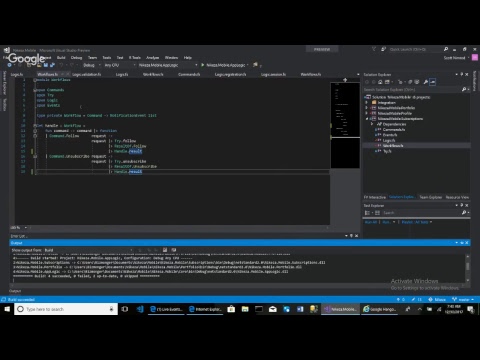Open the Window menu

(171, 58)
